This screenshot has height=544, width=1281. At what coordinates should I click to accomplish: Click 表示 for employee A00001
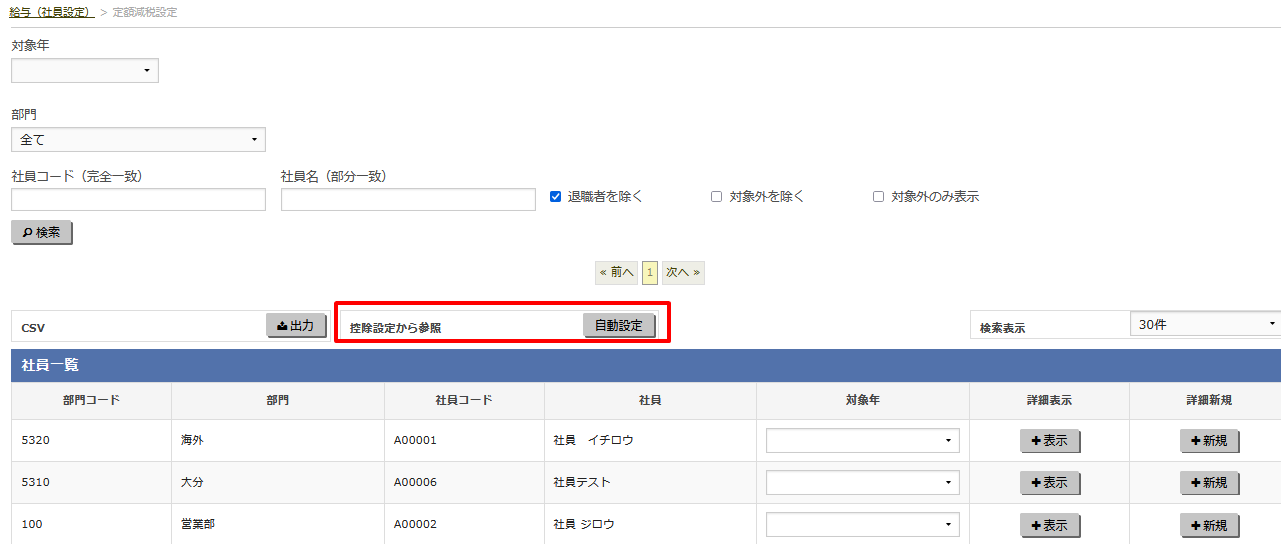tap(1049, 441)
